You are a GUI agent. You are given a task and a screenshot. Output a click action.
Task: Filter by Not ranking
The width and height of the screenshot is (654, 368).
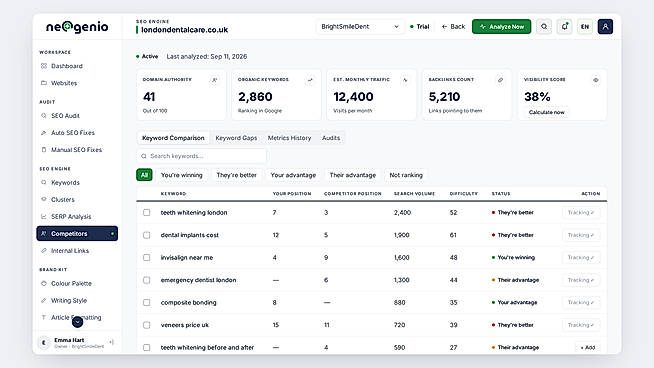406,175
